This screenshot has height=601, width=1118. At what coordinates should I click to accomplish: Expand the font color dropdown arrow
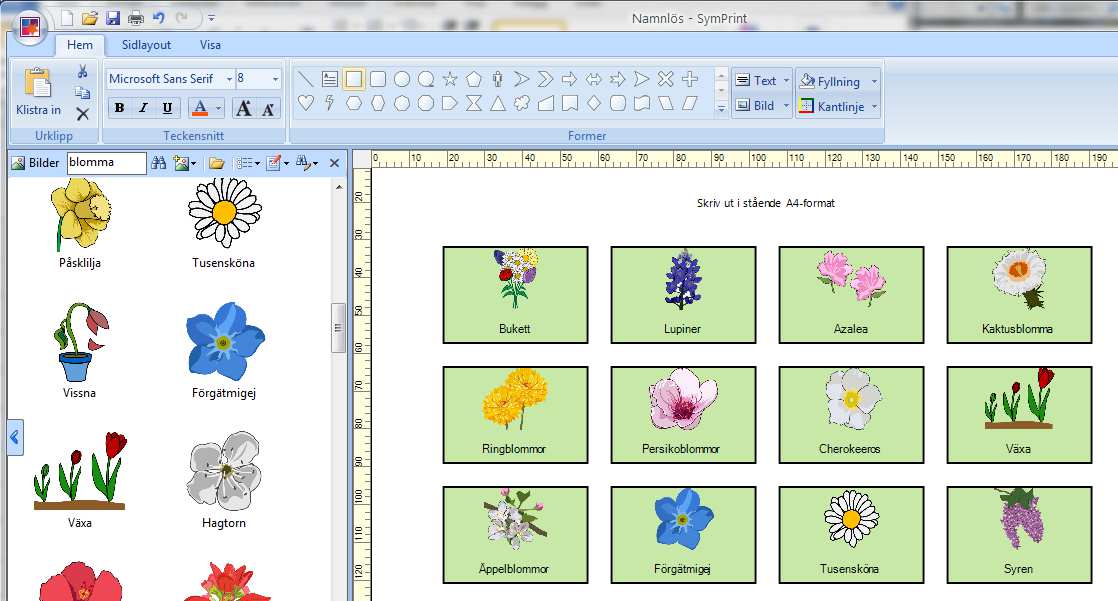click(x=218, y=108)
